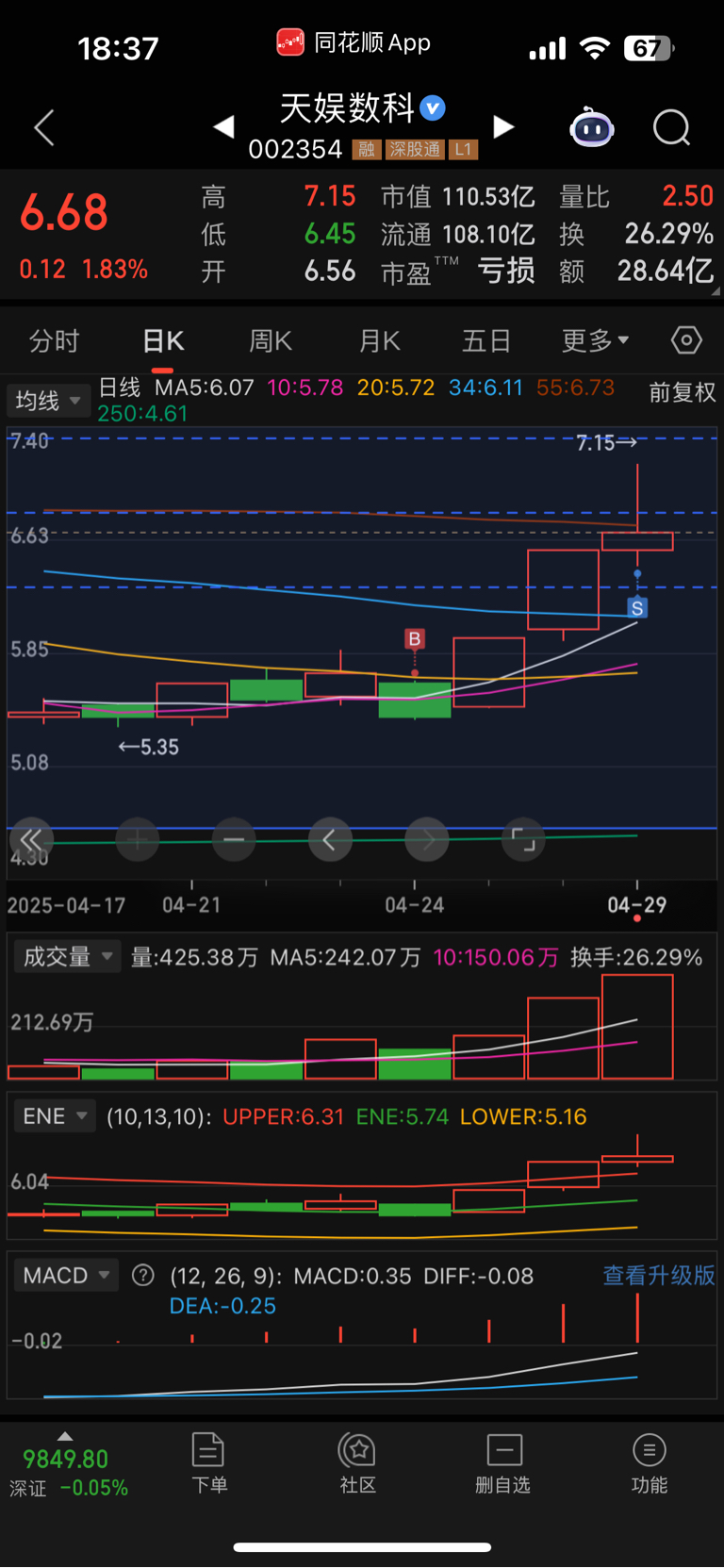
Task: Tap the L1 level tag
Action: point(463,150)
